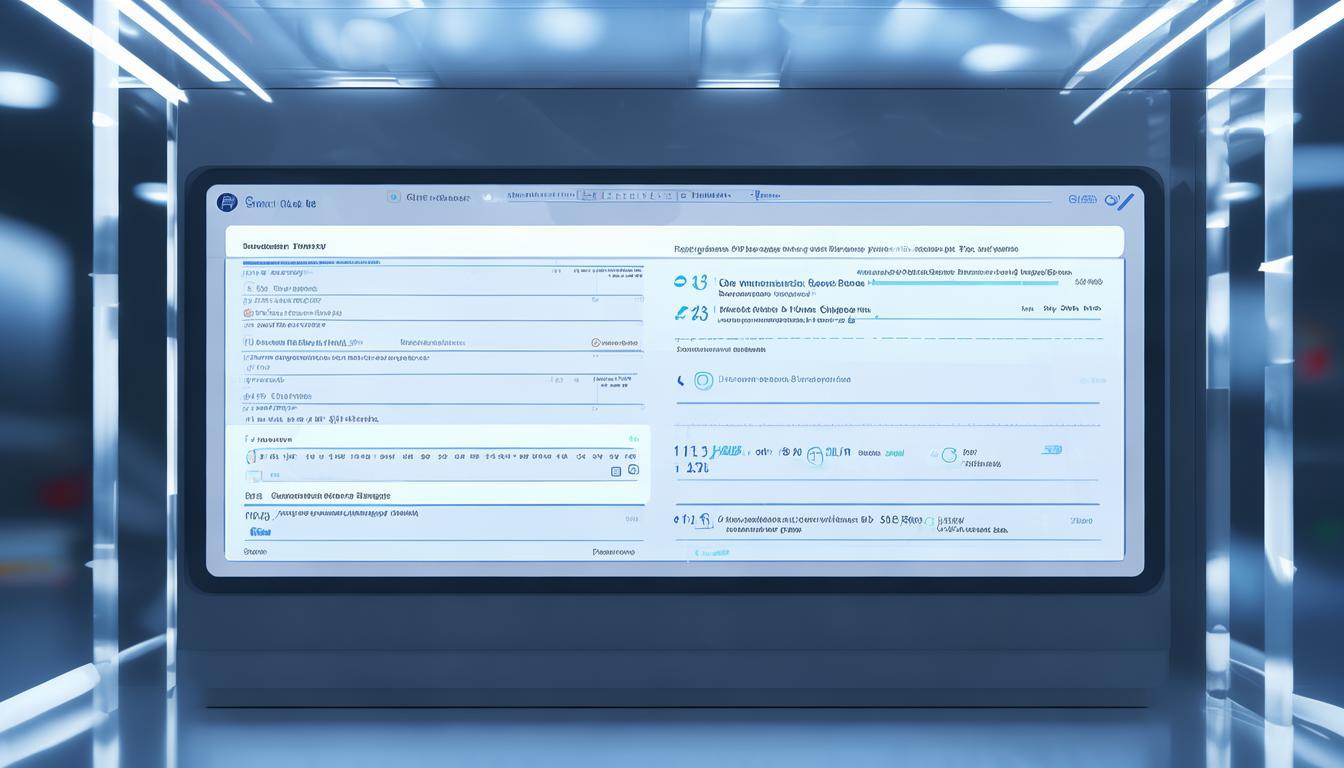Select the teal circular radio button in the right panel
This screenshot has width=1344, height=768.
(x=703, y=380)
